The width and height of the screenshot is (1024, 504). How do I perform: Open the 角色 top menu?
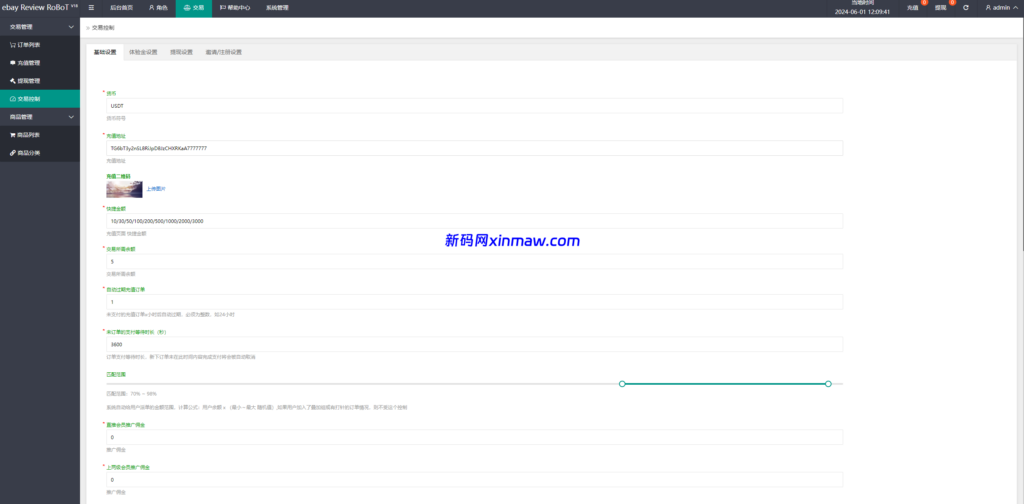coord(158,8)
